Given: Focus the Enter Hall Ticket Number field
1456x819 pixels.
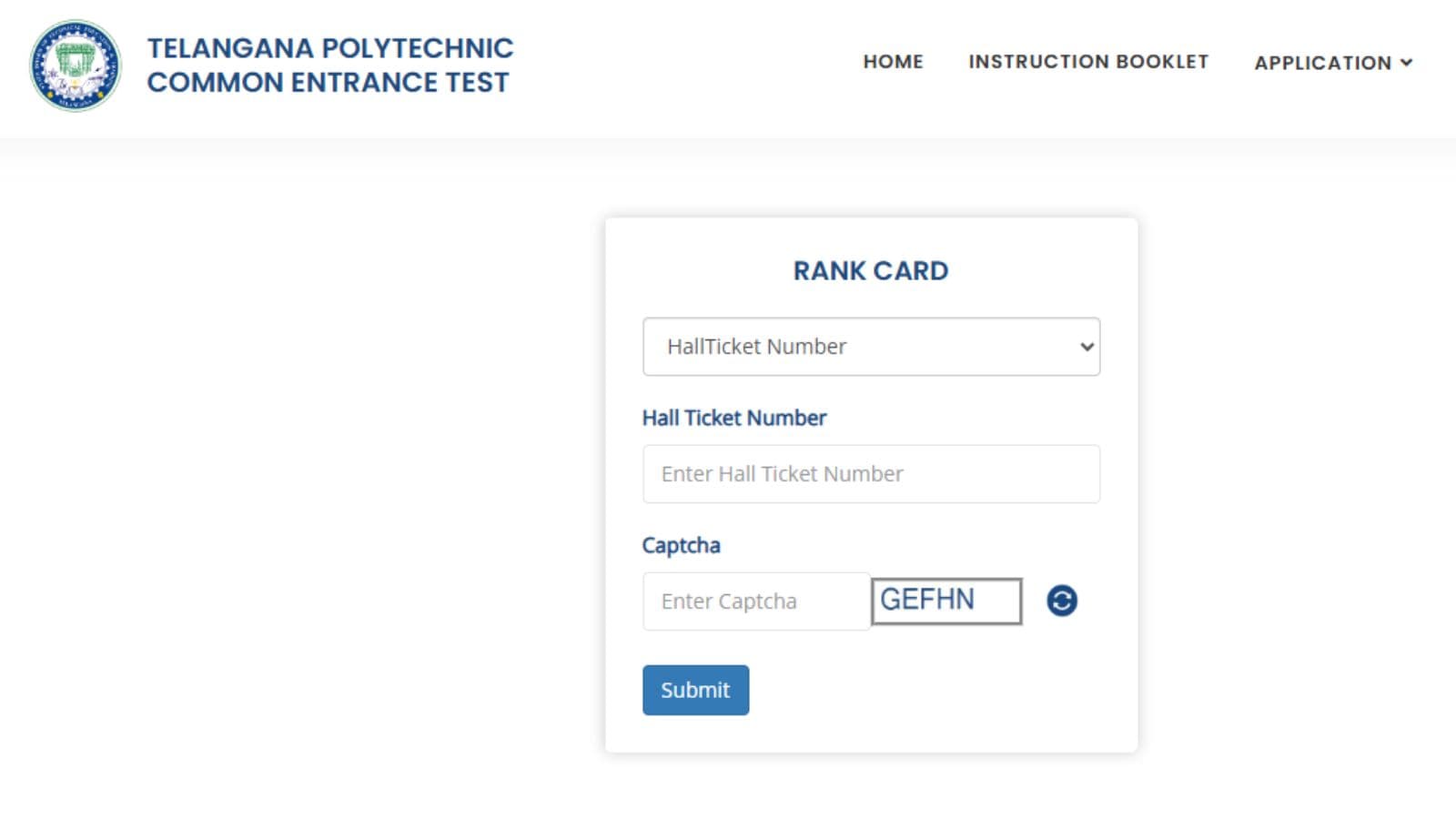Looking at the screenshot, I should pyautogui.click(x=871, y=474).
